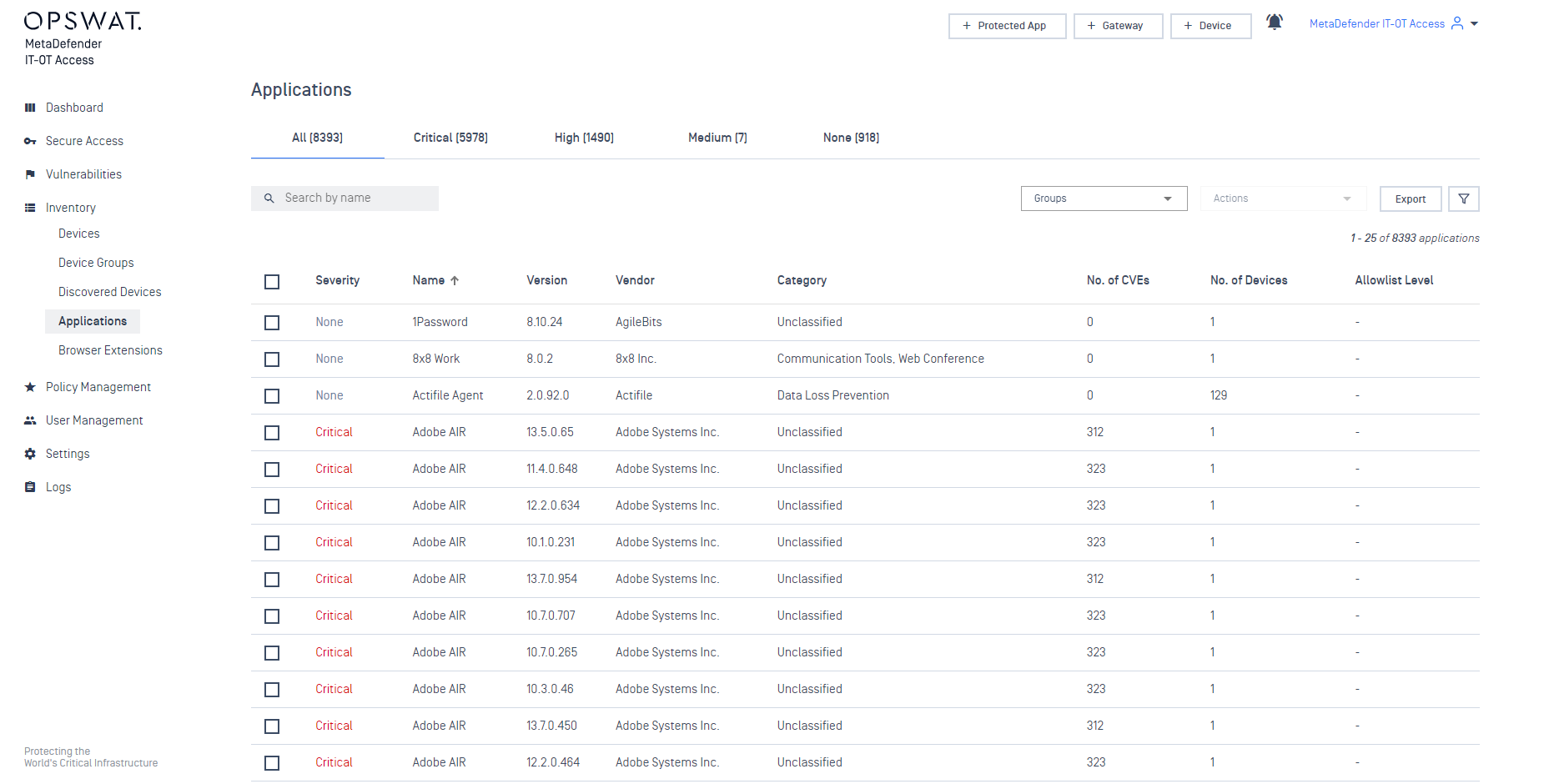Image resolution: width=1544 pixels, height=784 pixels.
Task: Sort by No. of Devices column header
Action: coord(1249,280)
